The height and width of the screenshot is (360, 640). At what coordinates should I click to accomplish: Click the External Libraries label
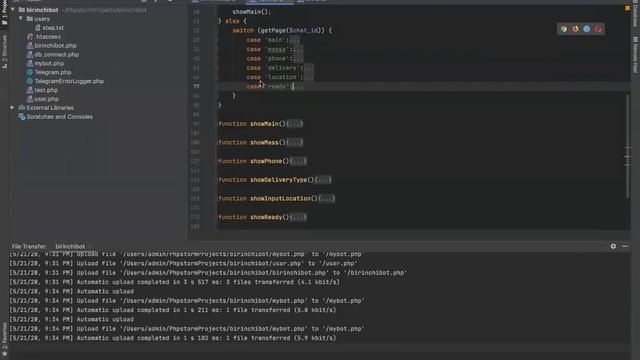point(50,108)
